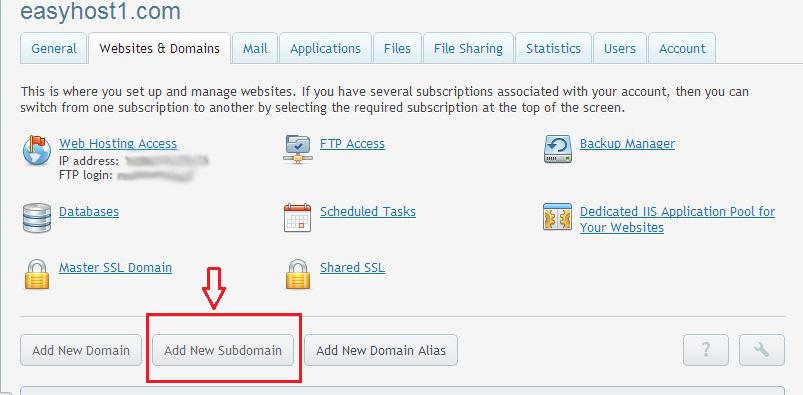Click the Add New Subdomain button
Viewport: 803px width, 395px height.
click(x=223, y=350)
